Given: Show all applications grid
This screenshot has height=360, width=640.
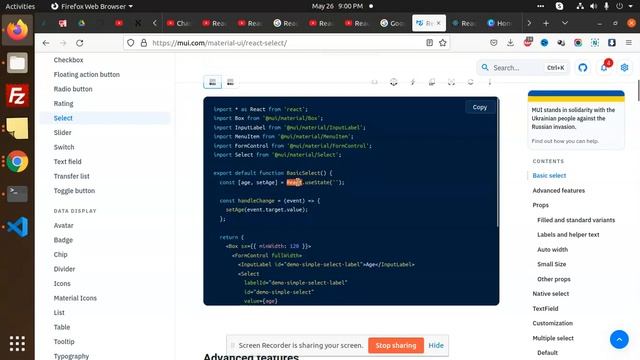Looking at the screenshot, I should point(17,344).
